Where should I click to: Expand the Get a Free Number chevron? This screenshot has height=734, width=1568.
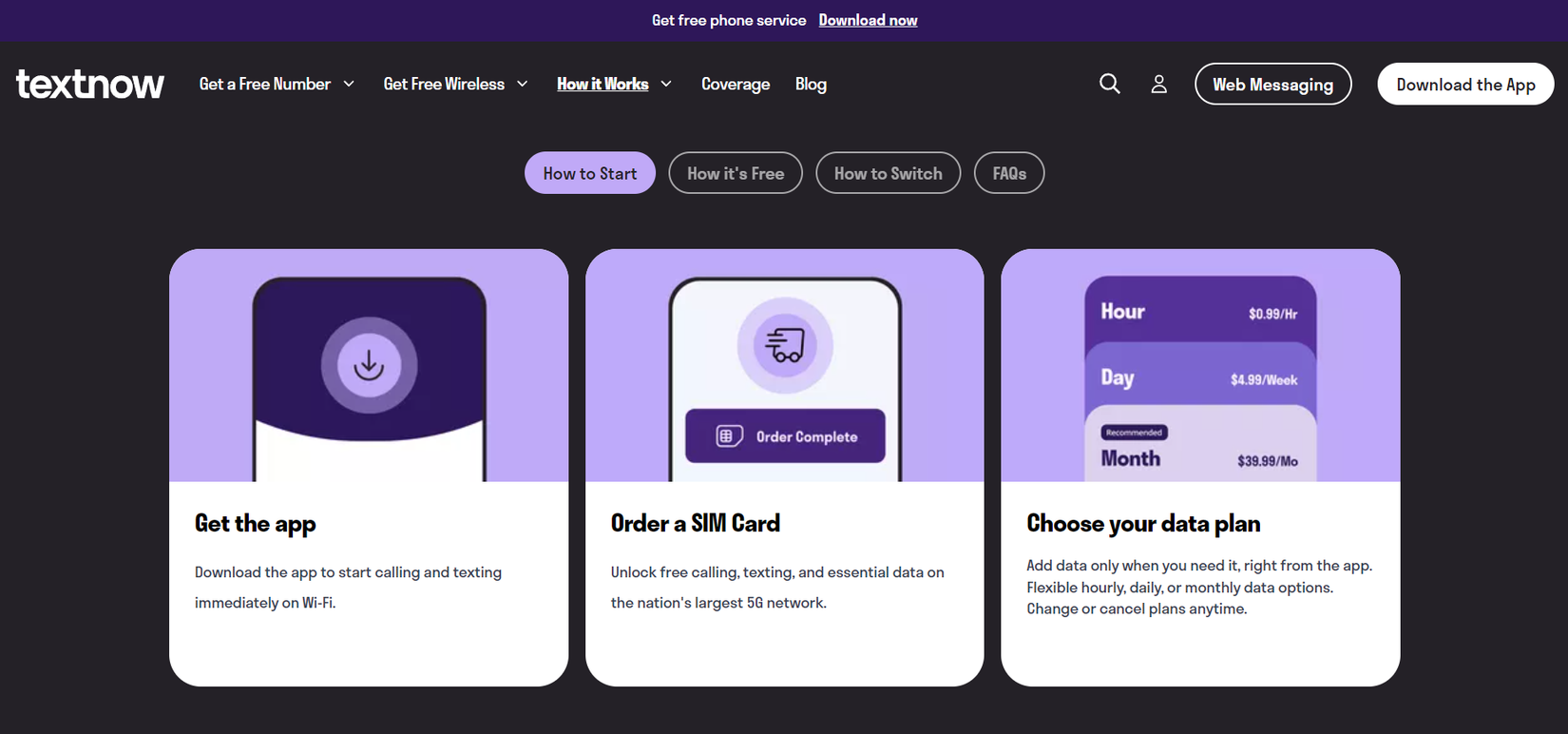349,84
